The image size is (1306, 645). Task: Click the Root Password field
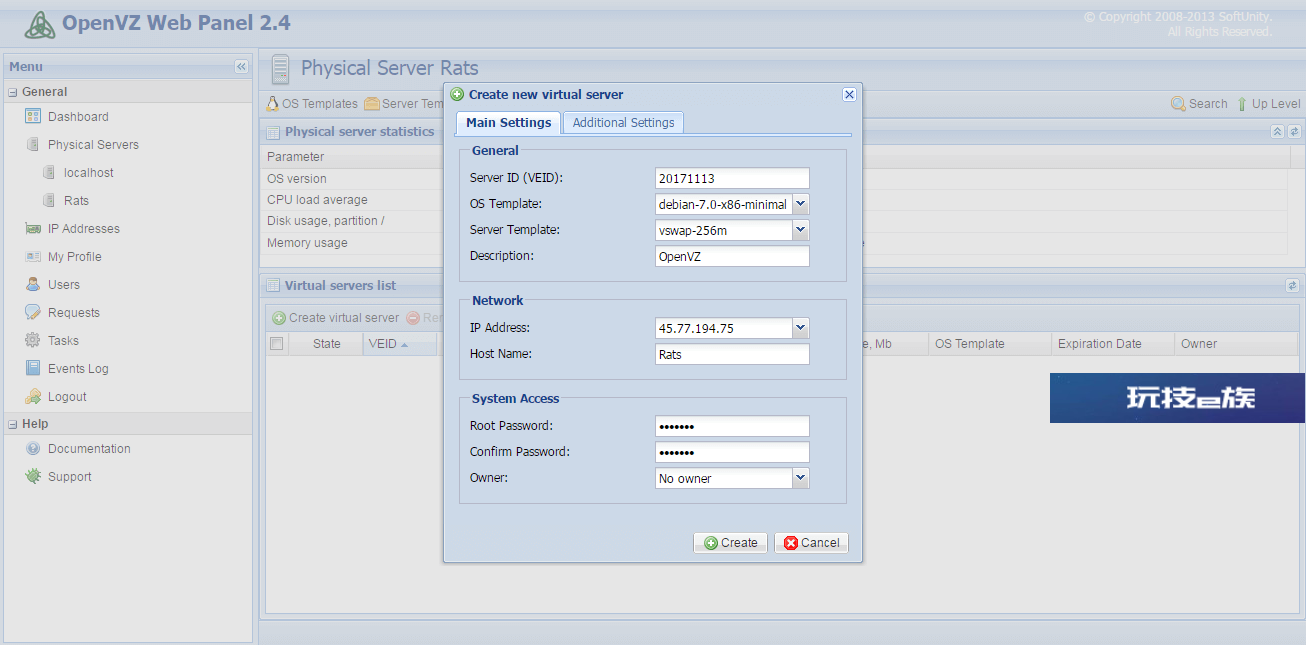732,426
